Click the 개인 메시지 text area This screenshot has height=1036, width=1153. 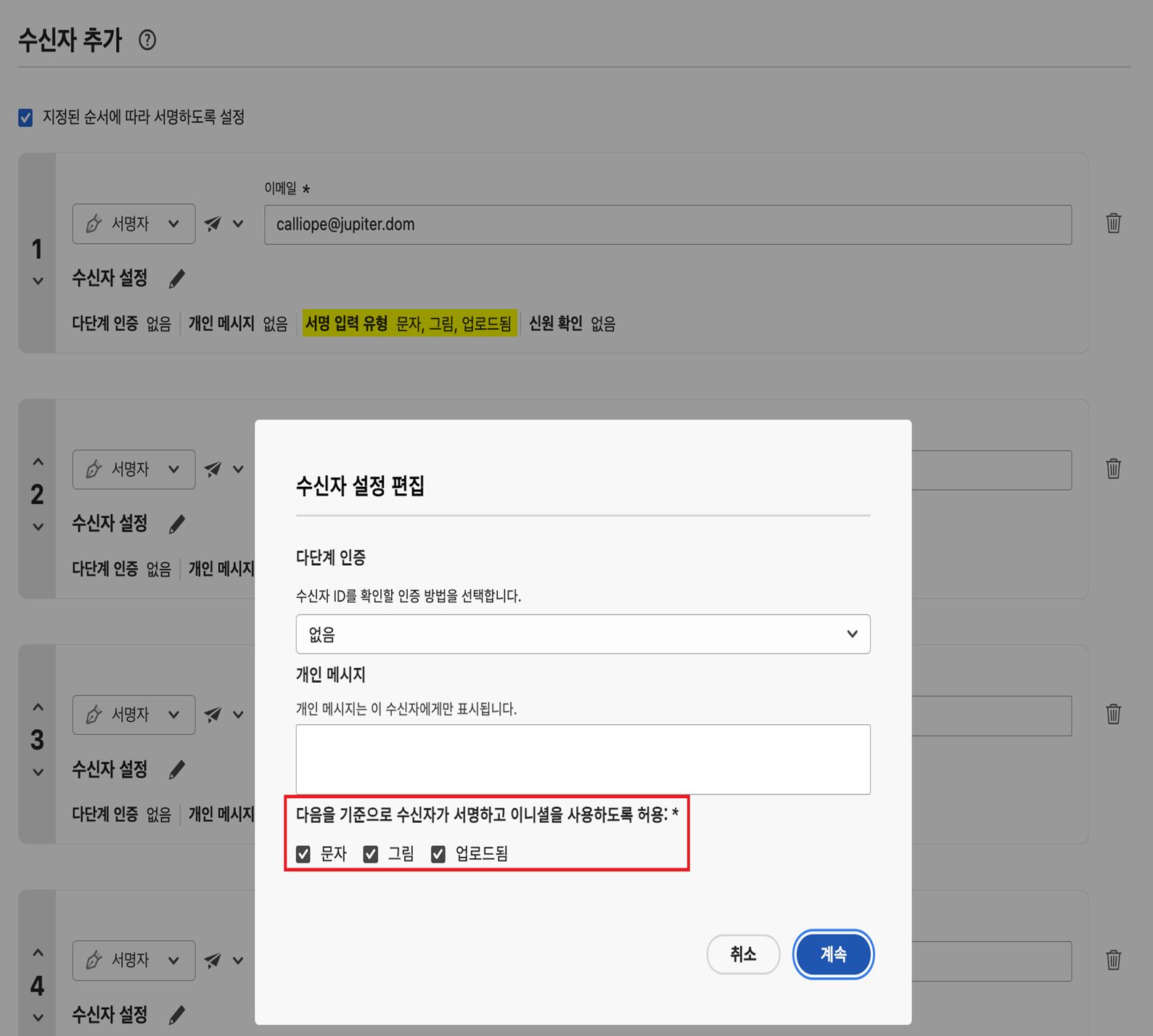click(x=583, y=760)
